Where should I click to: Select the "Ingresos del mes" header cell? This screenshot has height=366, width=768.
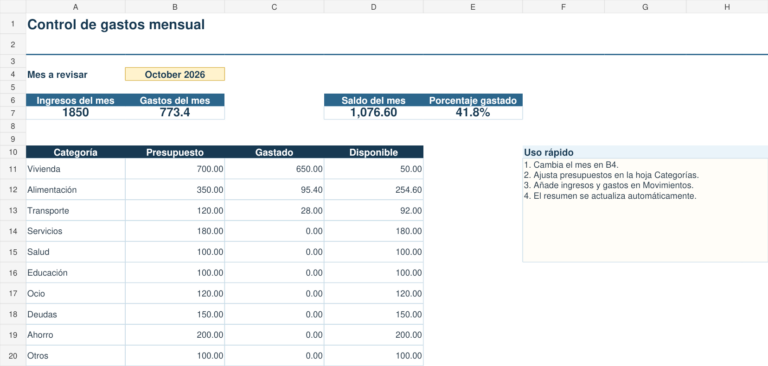click(75, 100)
